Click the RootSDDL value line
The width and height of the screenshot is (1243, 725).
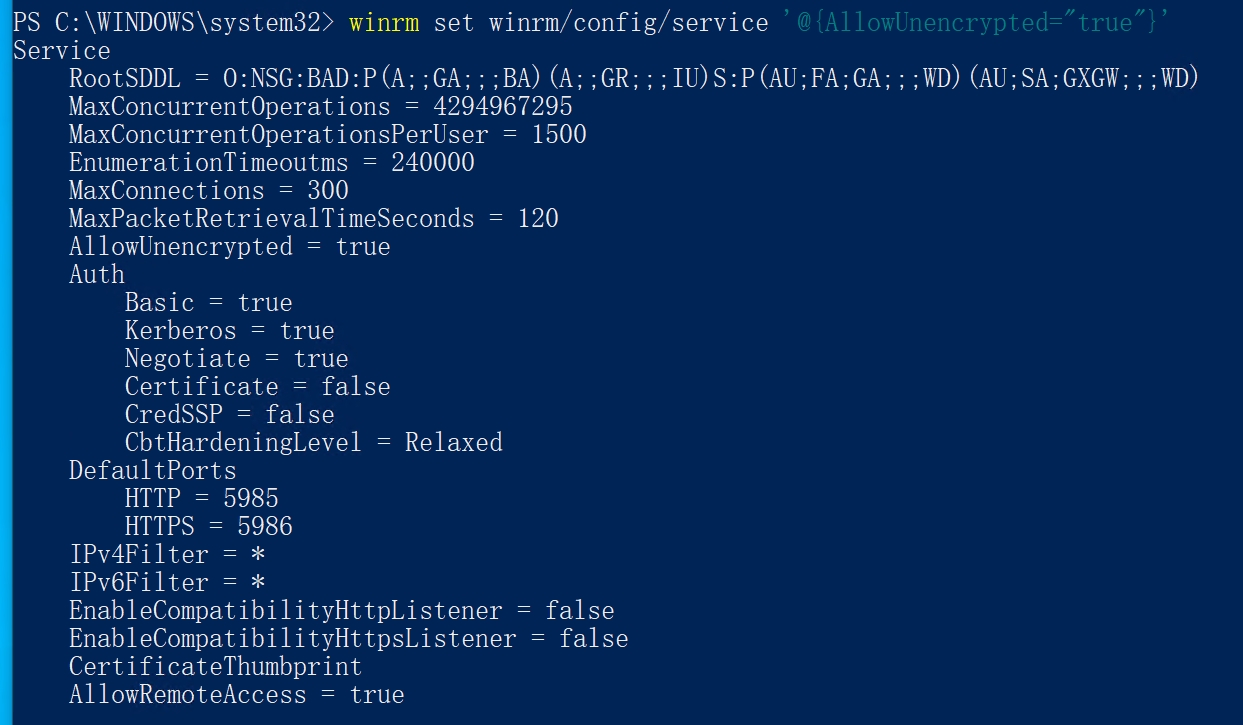click(x=633, y=78)
